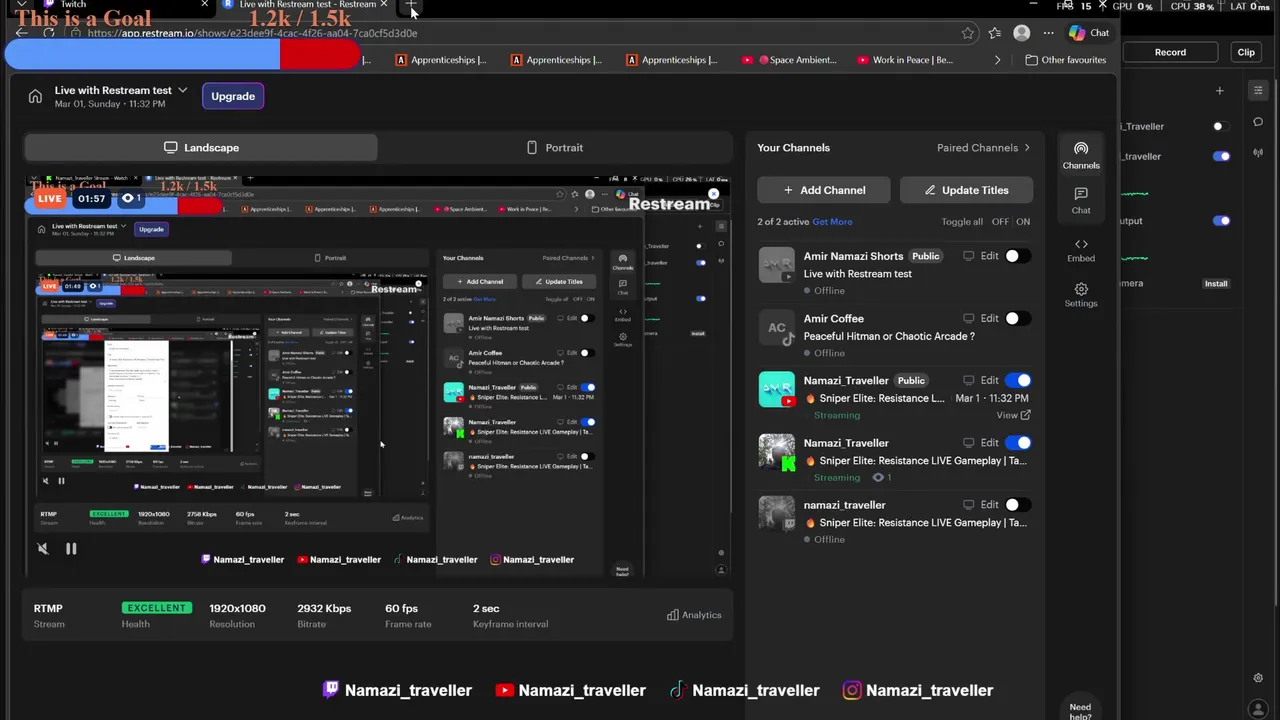
Task: Show more bookmarks with the chevron arrow
Action: (997, 60)
